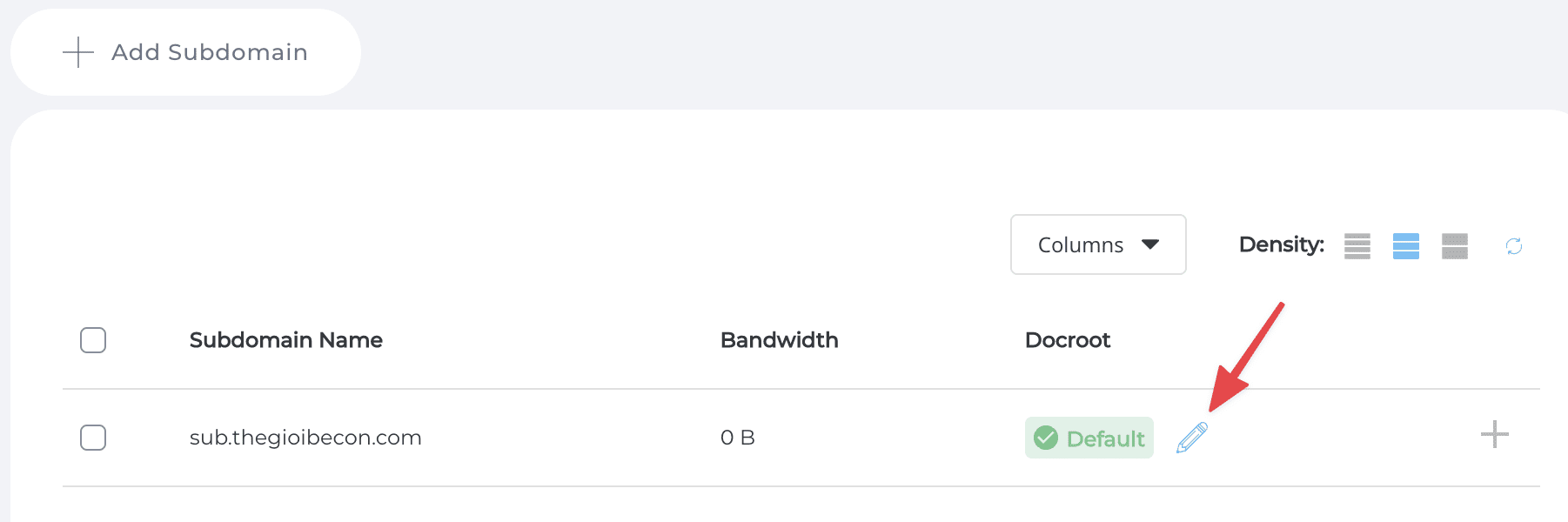The height and width of the screenshot is (522, 1568).
Task: Click the Add Subdomain button
Action: click(x=185, y=51)
